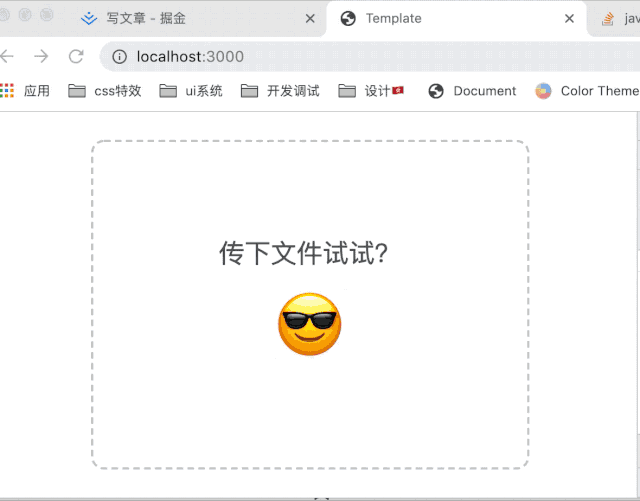The width and height of the screenshot is (640, 501).
Task: Open the 应用 apps shortcut
Action: pyautogui.click(x=24, y=91)
